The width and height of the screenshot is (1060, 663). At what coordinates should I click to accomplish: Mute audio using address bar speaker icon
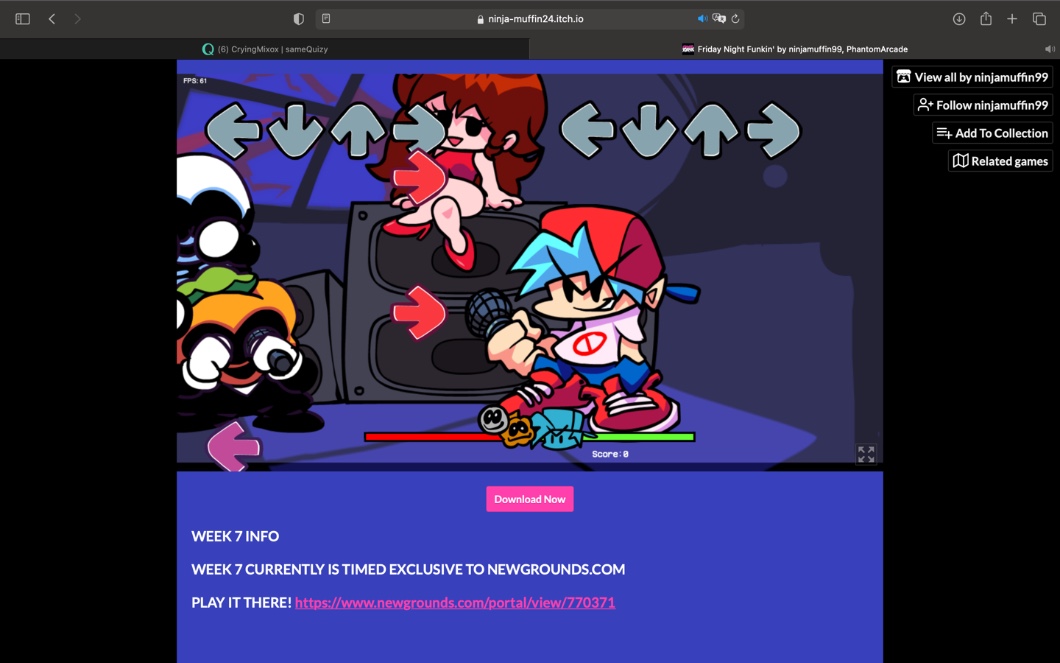(x=702, y=19)
